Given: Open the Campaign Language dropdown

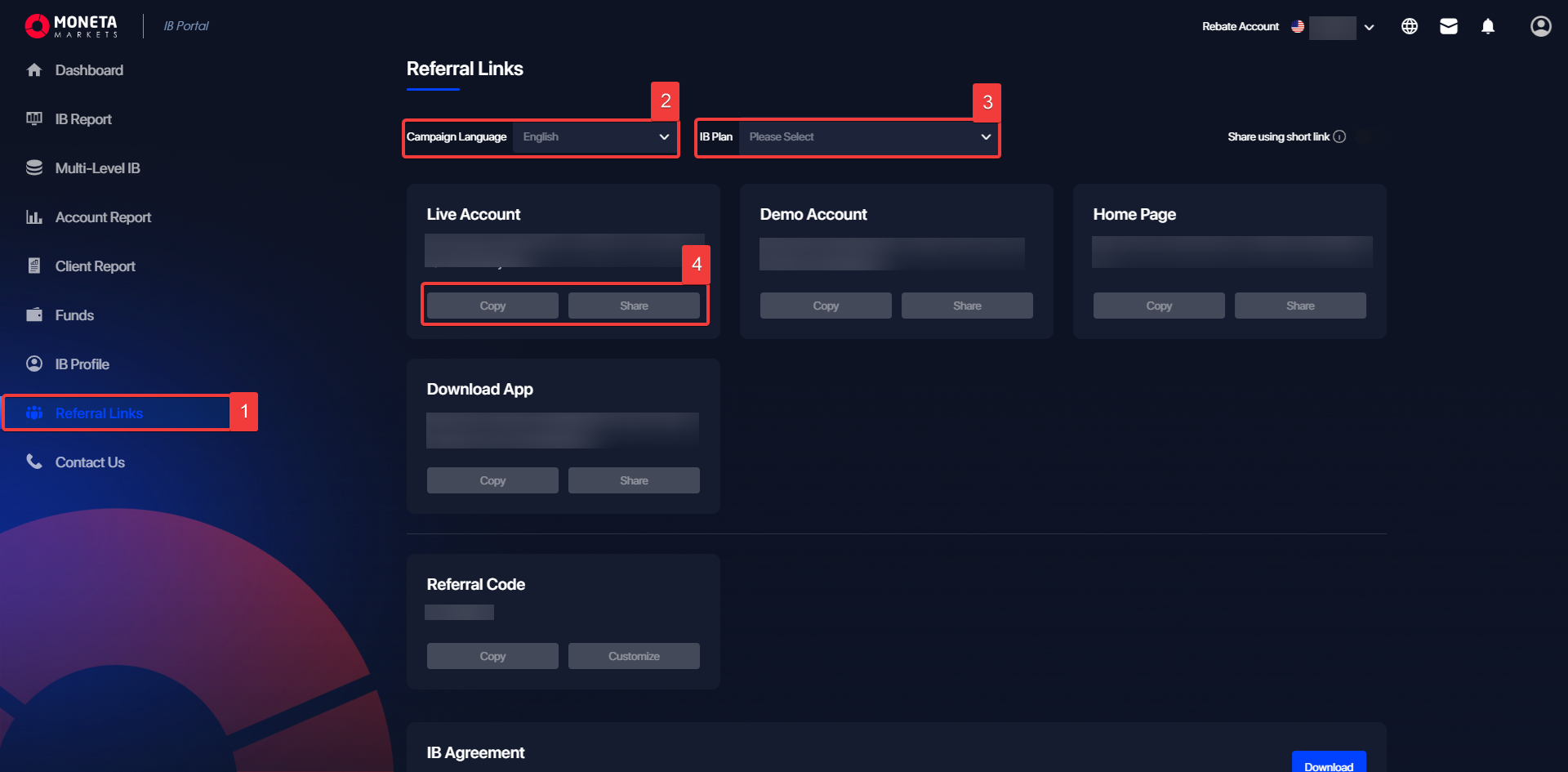Looking at the screenshot, I should [x=595, y=137].
